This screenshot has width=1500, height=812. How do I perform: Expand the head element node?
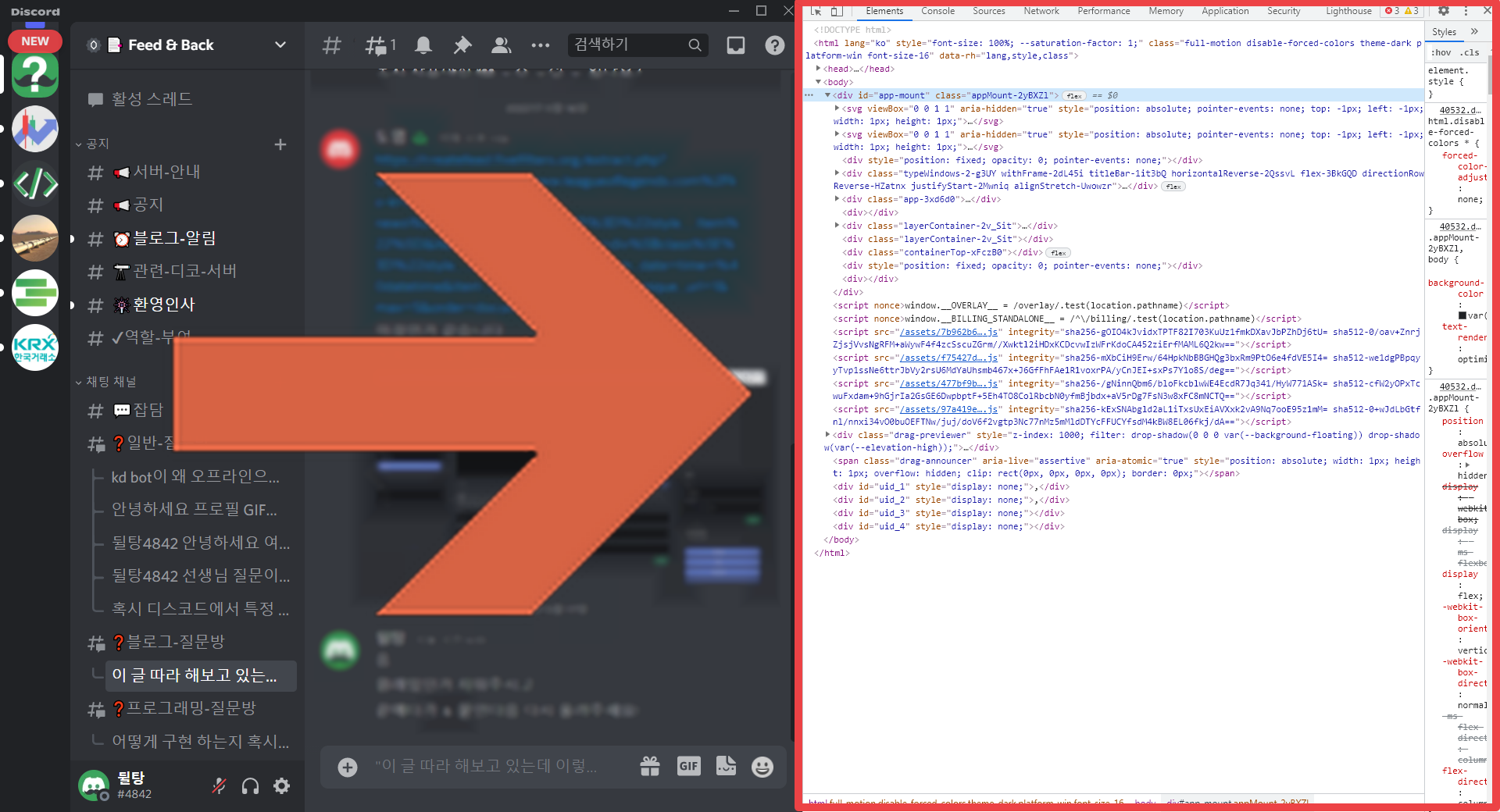tap(818, 69)
